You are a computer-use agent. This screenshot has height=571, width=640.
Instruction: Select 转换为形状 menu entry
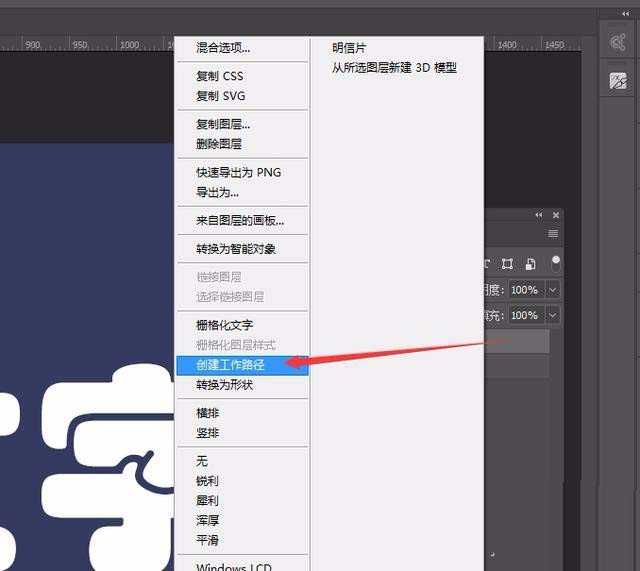click(224, 385)
